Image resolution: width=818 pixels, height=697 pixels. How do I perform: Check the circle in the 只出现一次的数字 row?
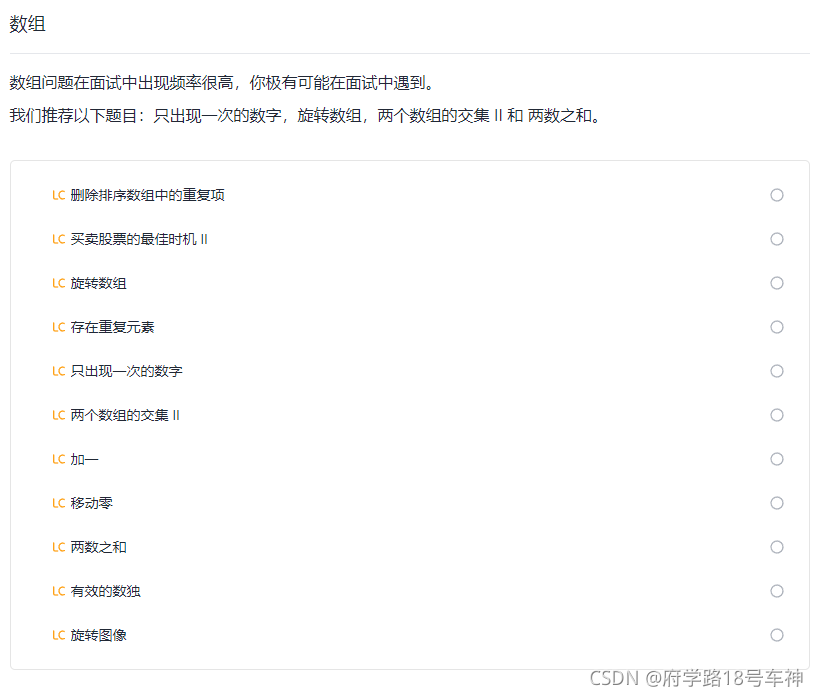(777, 371)
